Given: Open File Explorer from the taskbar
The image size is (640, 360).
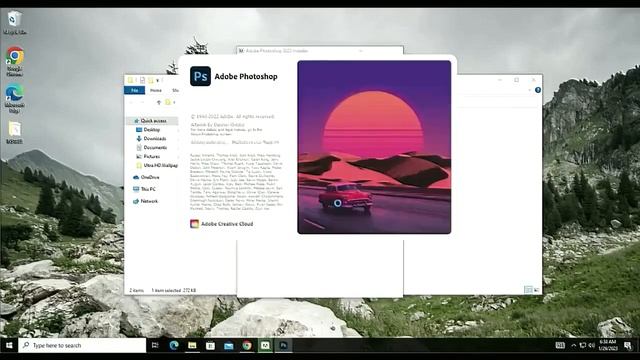Looking at the screenshot, I should click(192, 345).
